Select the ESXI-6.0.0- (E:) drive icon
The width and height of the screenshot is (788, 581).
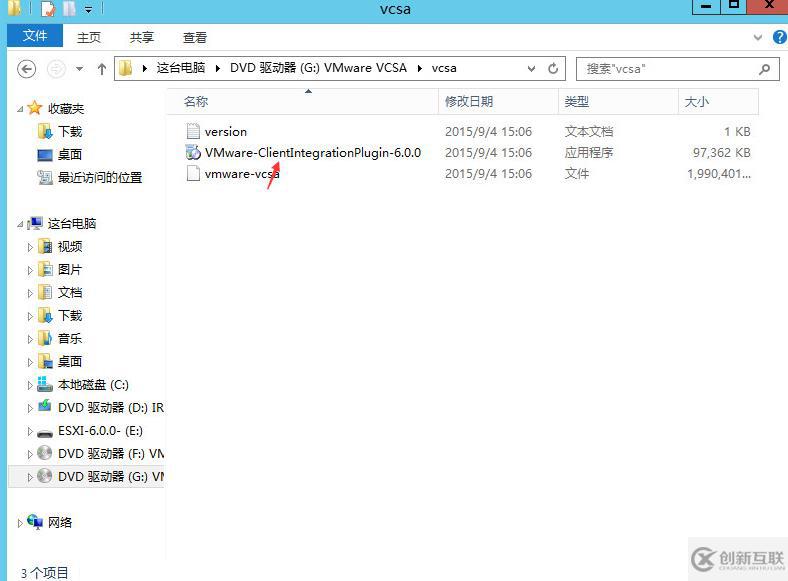point(45,432)
